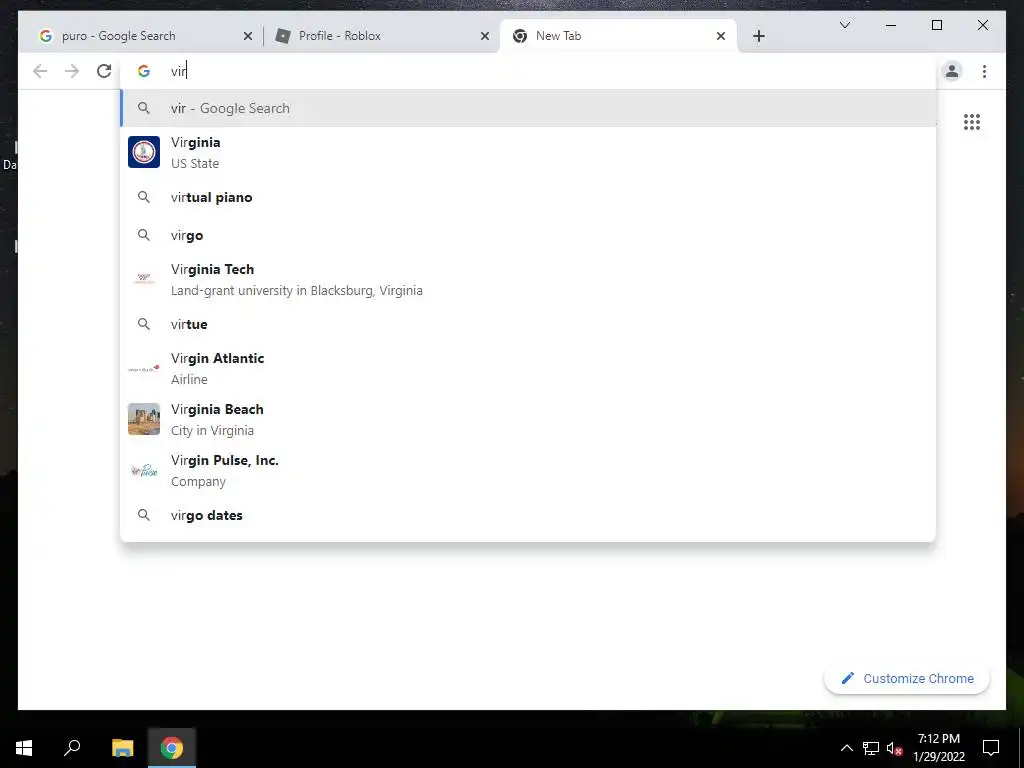
Task: Click the Virginia Beach photo thumbnail
Action: tap(144, 419)
